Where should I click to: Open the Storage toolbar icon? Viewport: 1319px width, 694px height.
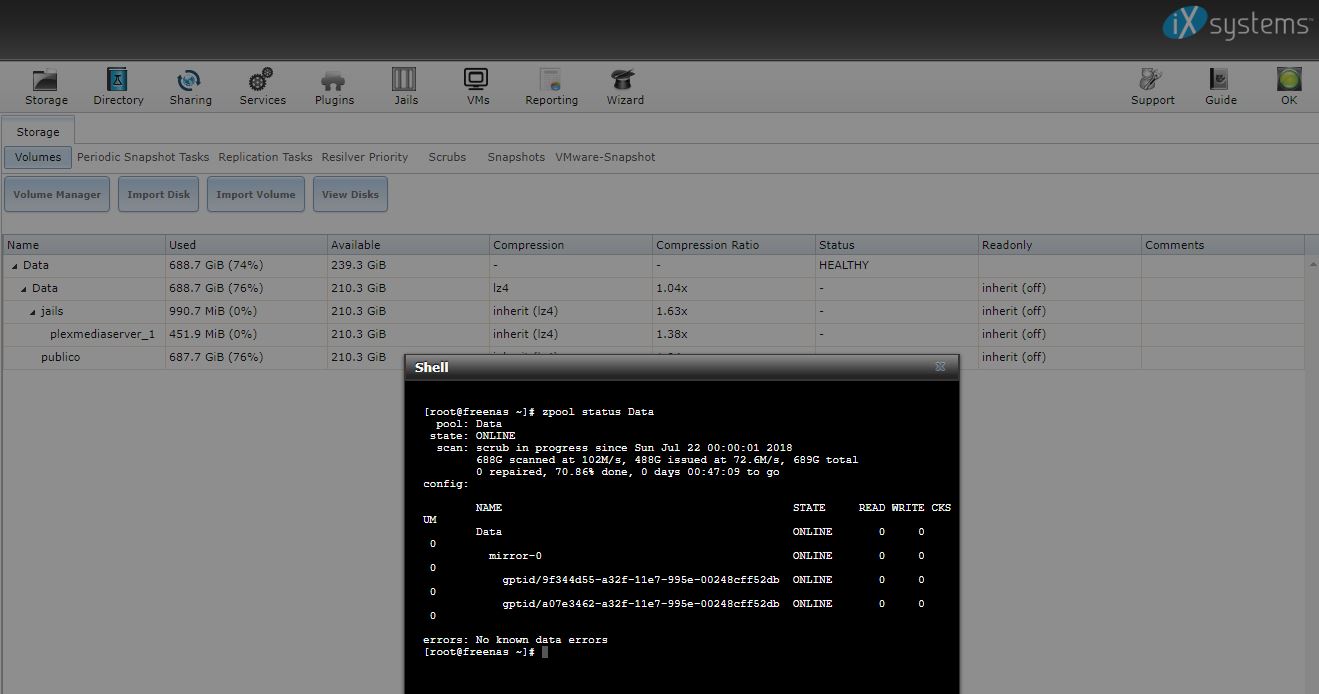(46, 86)
